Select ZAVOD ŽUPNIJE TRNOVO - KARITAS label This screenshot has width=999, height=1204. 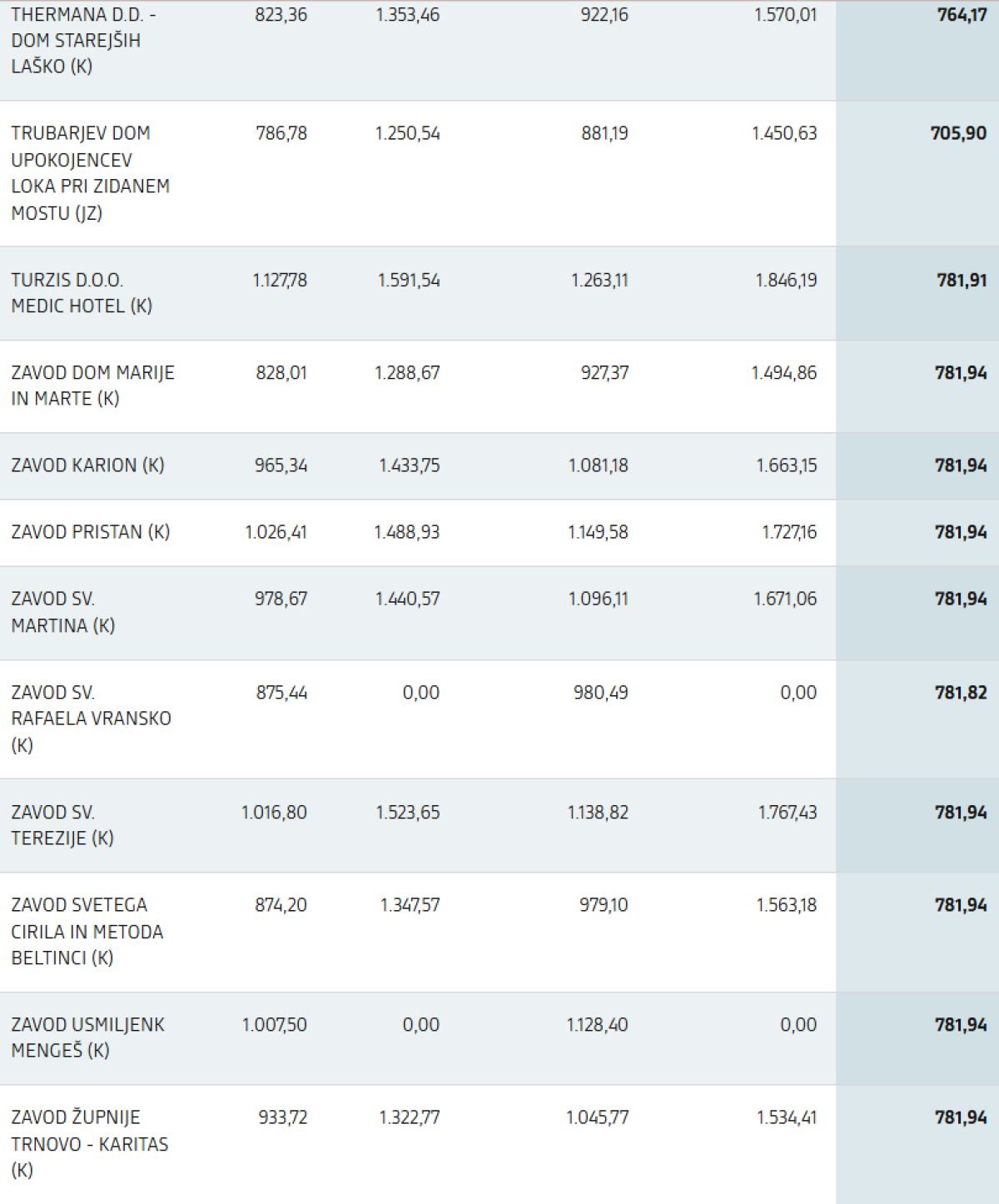coord(89,1143)
